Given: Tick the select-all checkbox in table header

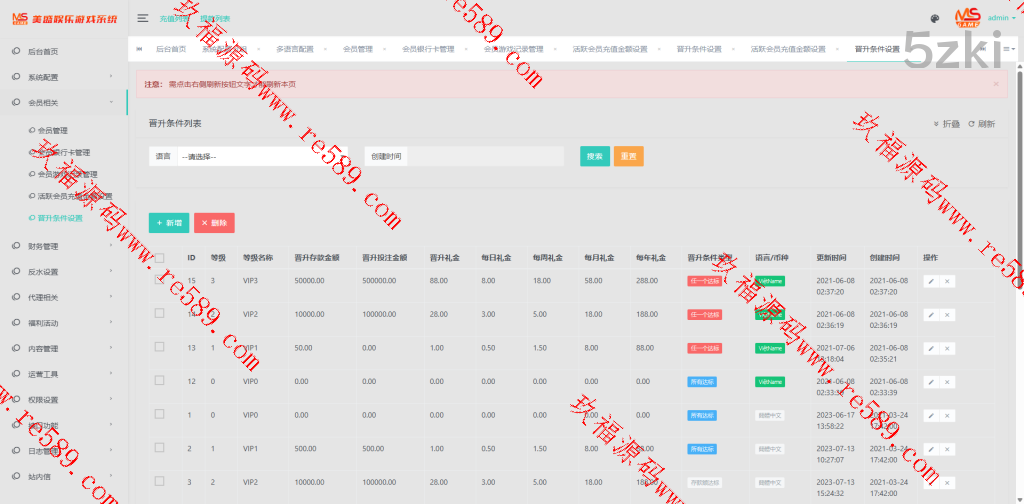Looking at the screenshot, I should [x=159, y=257].
